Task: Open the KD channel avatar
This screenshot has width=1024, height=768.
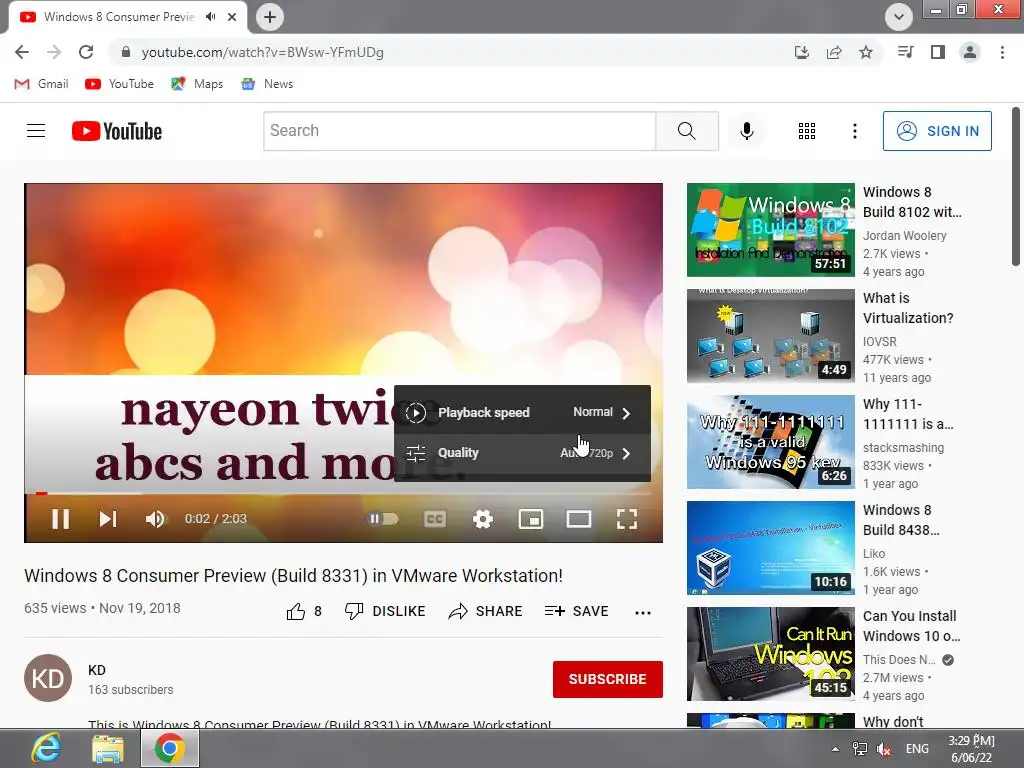Action: 48,678
